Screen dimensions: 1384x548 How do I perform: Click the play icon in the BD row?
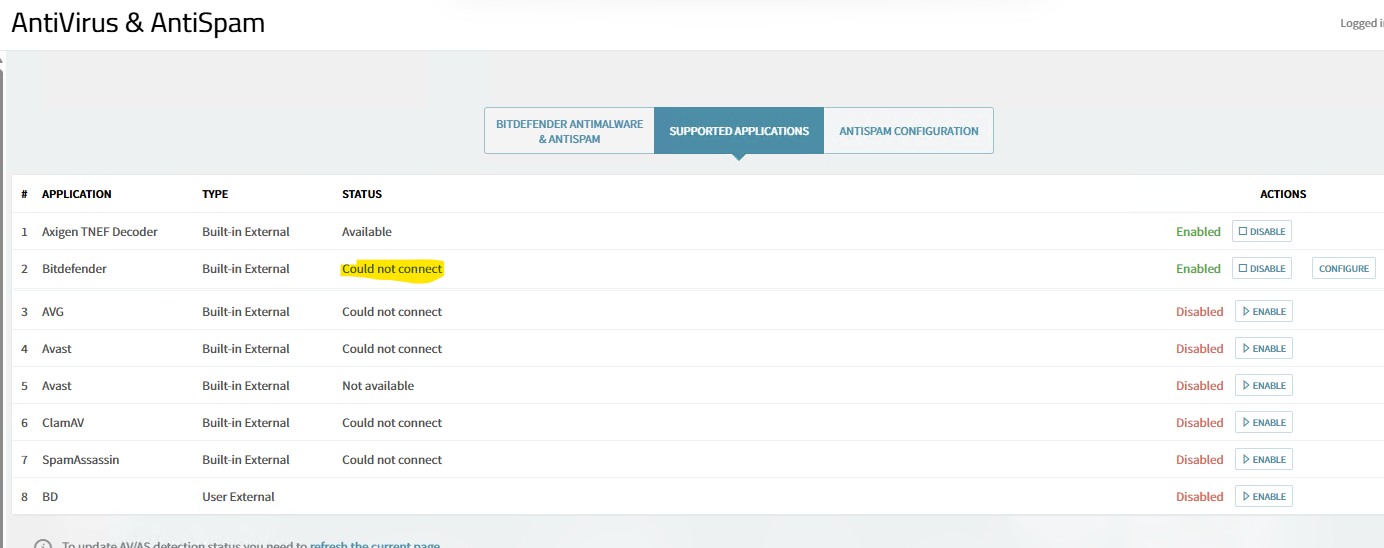pyautogui.click(x=1246, y=497)
